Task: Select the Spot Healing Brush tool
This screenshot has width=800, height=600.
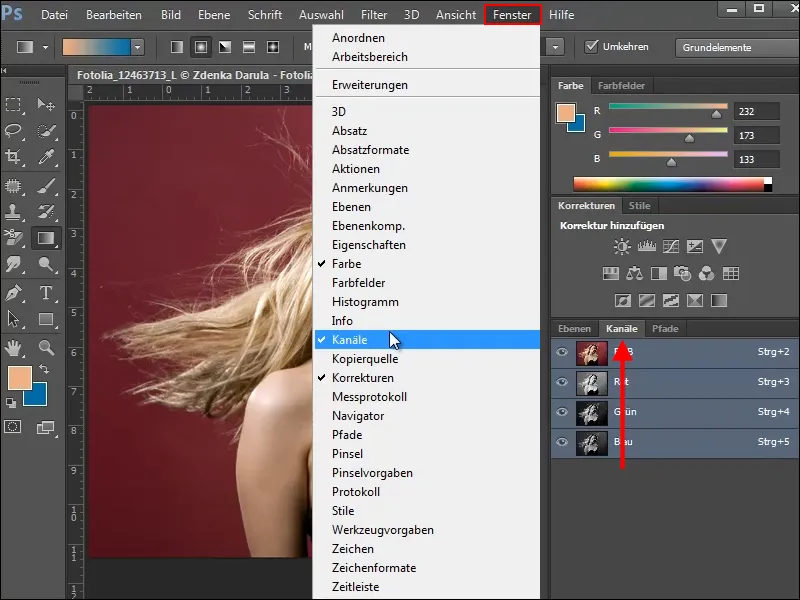Action: (x=13, y=186)
